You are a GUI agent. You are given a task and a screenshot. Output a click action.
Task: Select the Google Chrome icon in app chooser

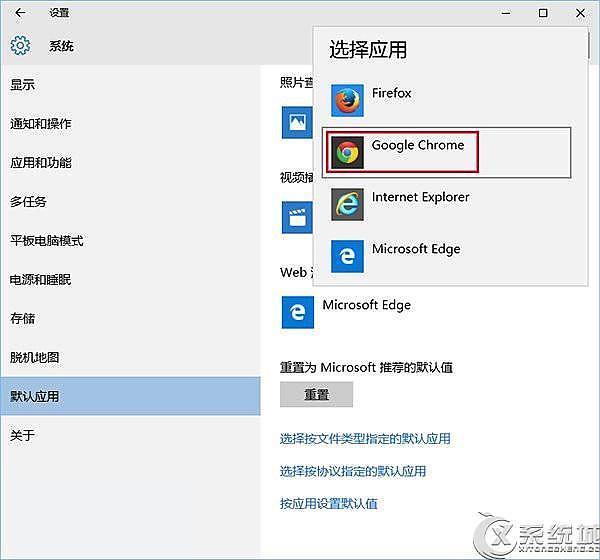click(x=347, y=152)
